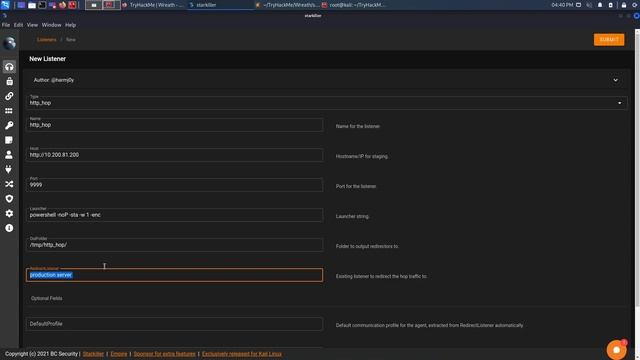Click the RedirectListener field
This screenshot has width=640, height=360.
pos(175,275)
